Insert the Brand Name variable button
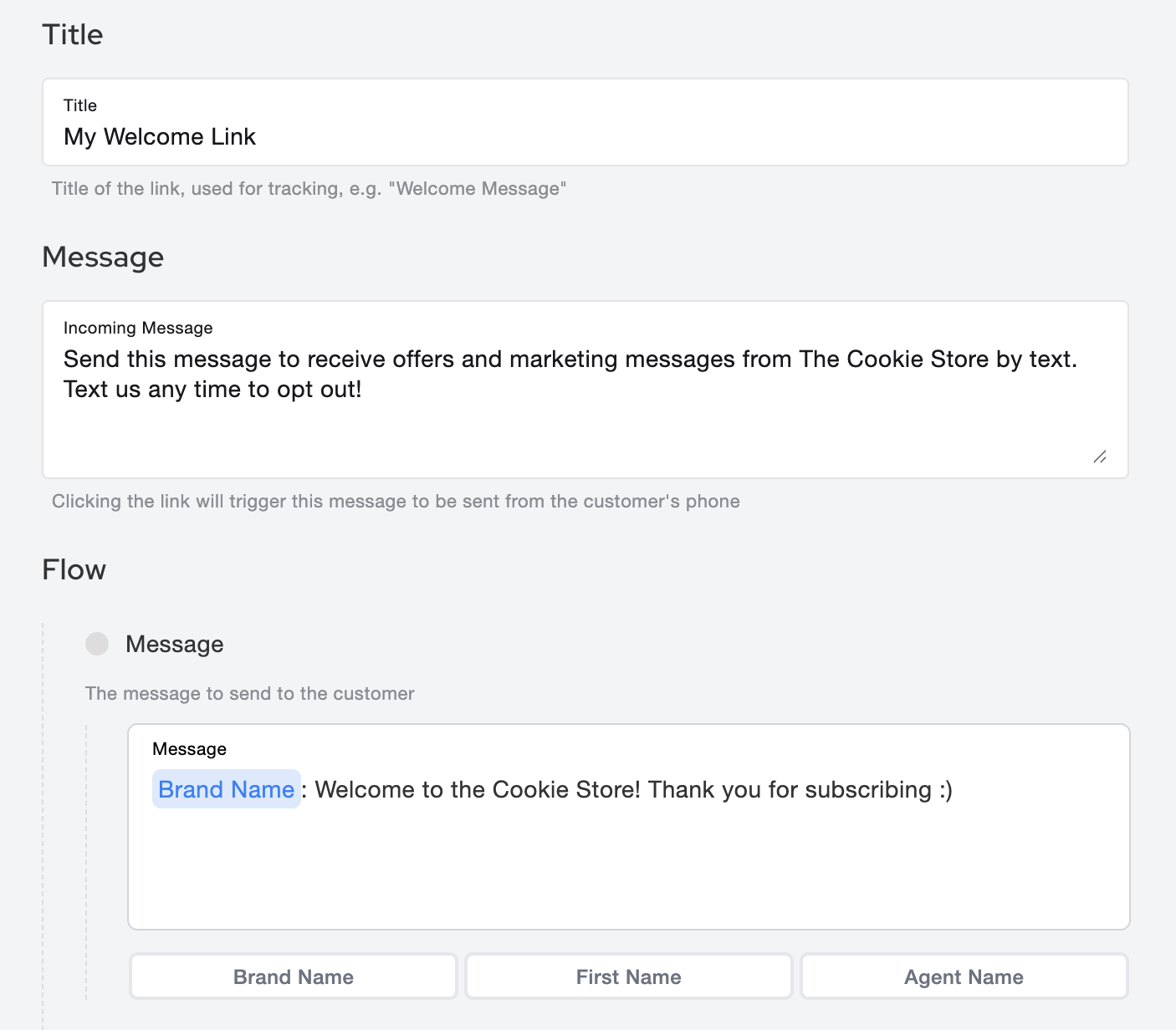 coord(294,976)
